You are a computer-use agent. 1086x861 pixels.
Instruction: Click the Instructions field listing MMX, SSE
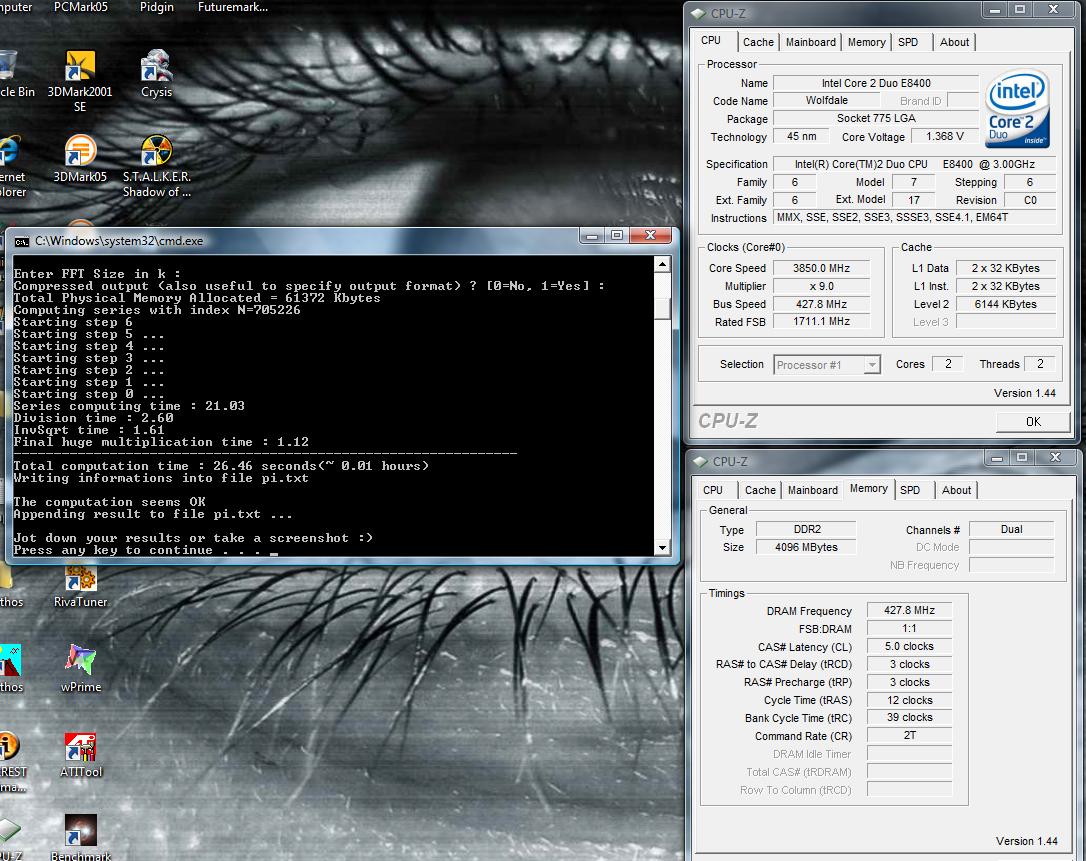(x=914, y=218)
